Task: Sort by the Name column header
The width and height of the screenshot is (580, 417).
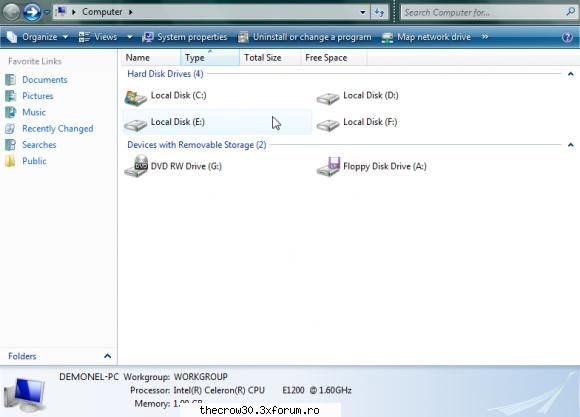Action: 151,58
